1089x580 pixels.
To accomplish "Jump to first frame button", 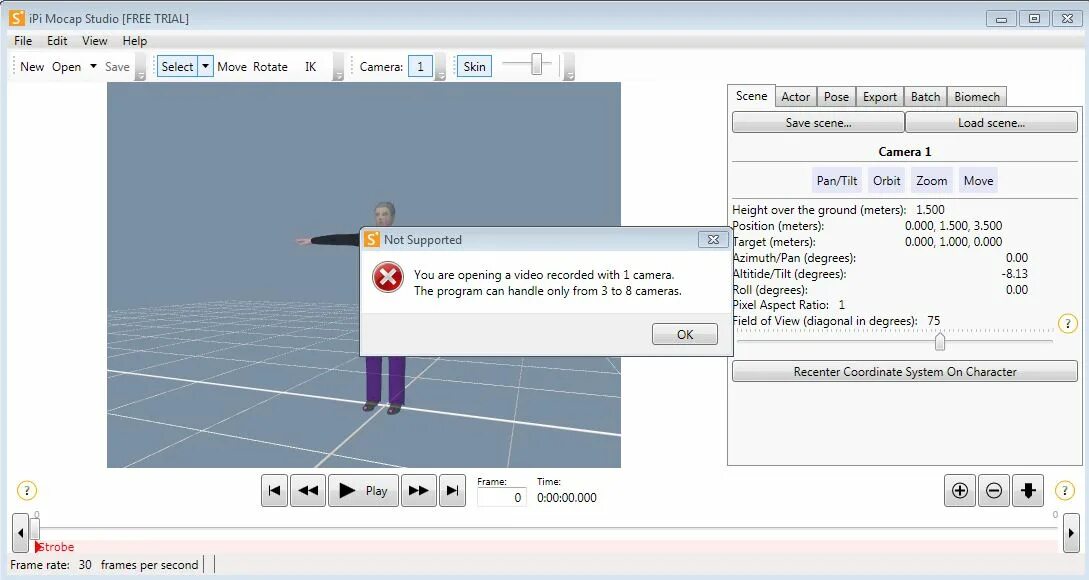I will pos(274,491).
